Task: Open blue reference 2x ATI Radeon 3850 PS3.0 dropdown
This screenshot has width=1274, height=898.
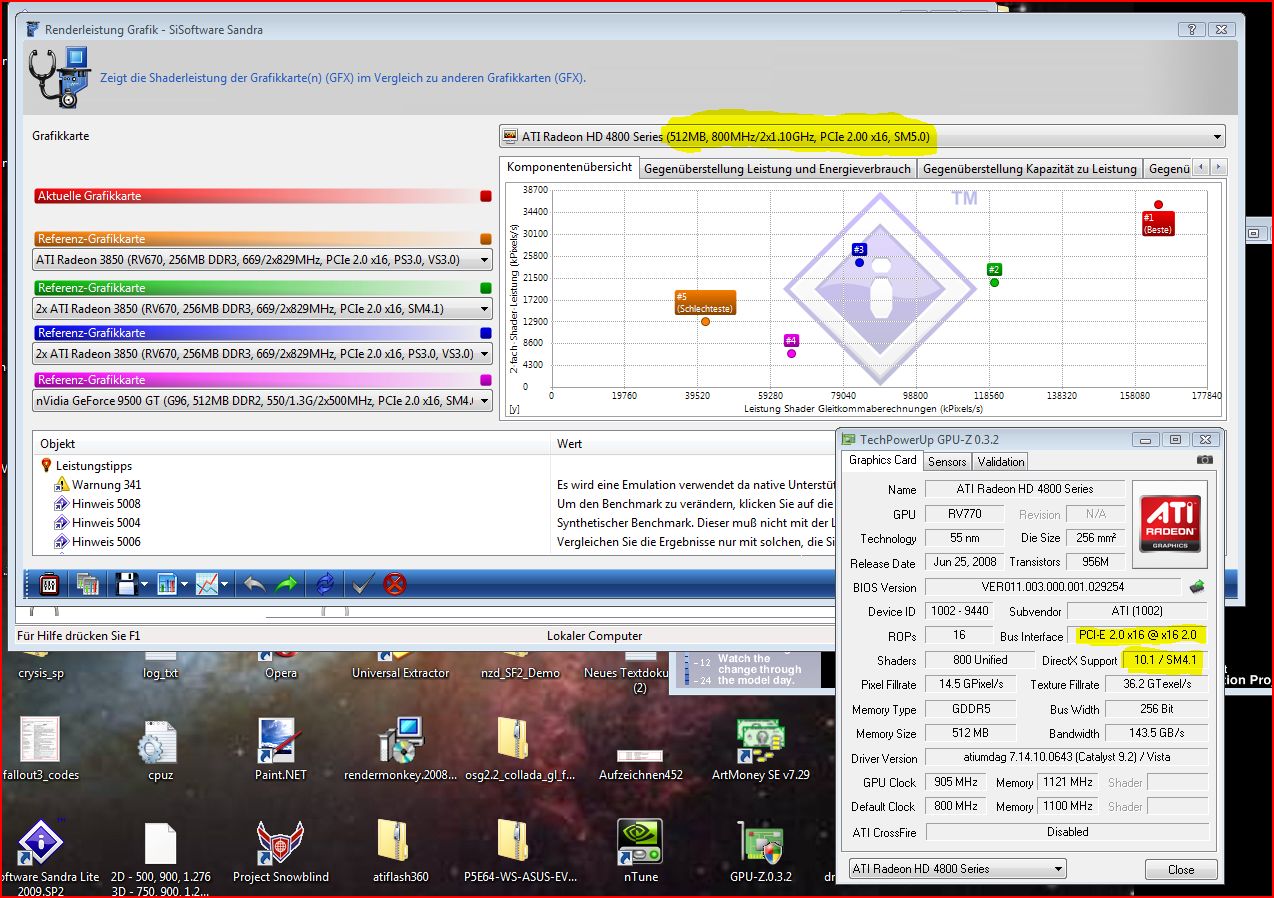Action: 262,354
